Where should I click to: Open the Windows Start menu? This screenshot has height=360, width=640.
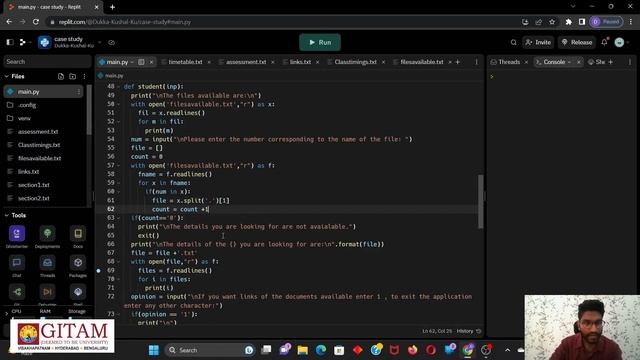pos(154,350)
